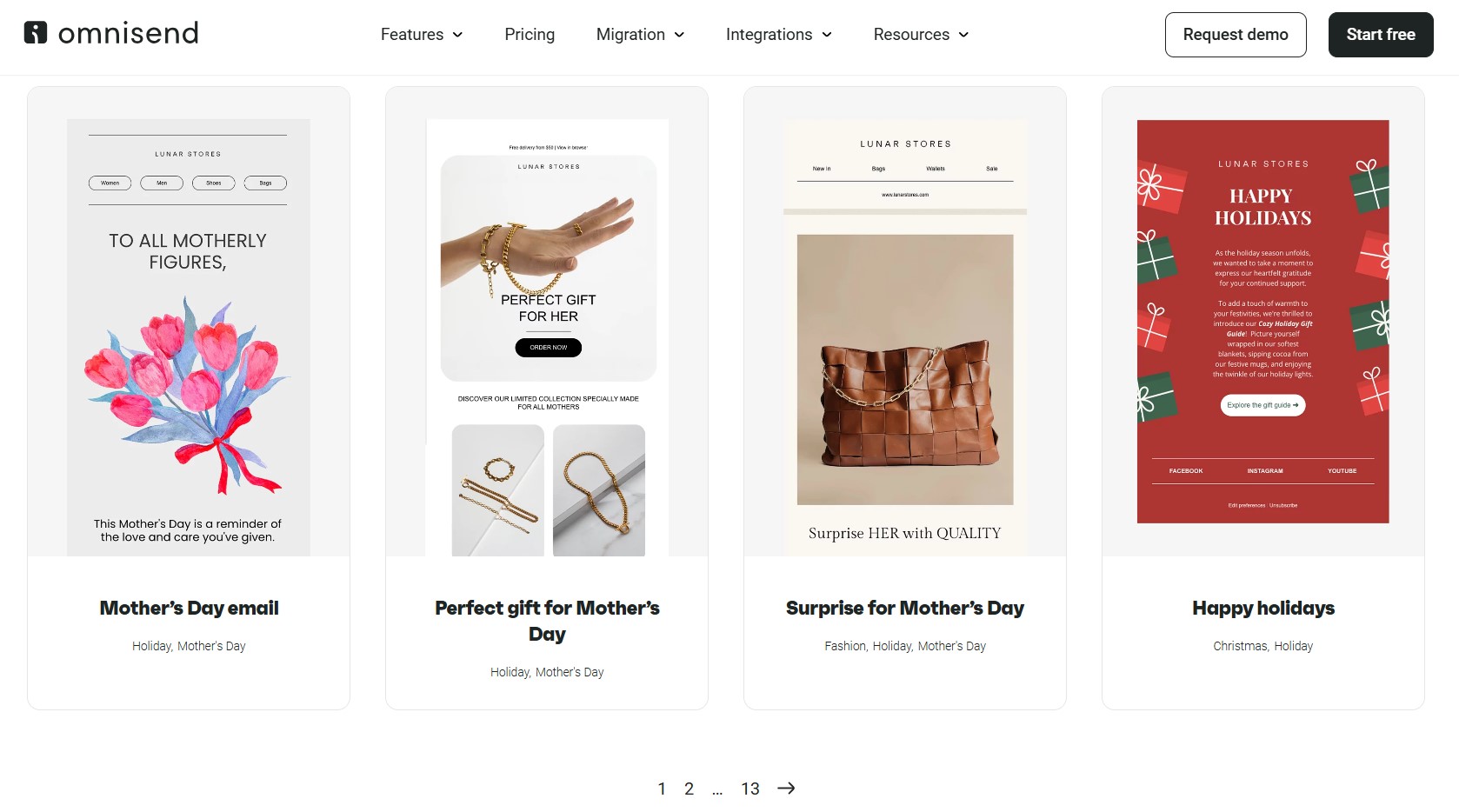Click Surprise for Mother's Day title
Viewport: 1459px width, 812px height.
(905, 608)
